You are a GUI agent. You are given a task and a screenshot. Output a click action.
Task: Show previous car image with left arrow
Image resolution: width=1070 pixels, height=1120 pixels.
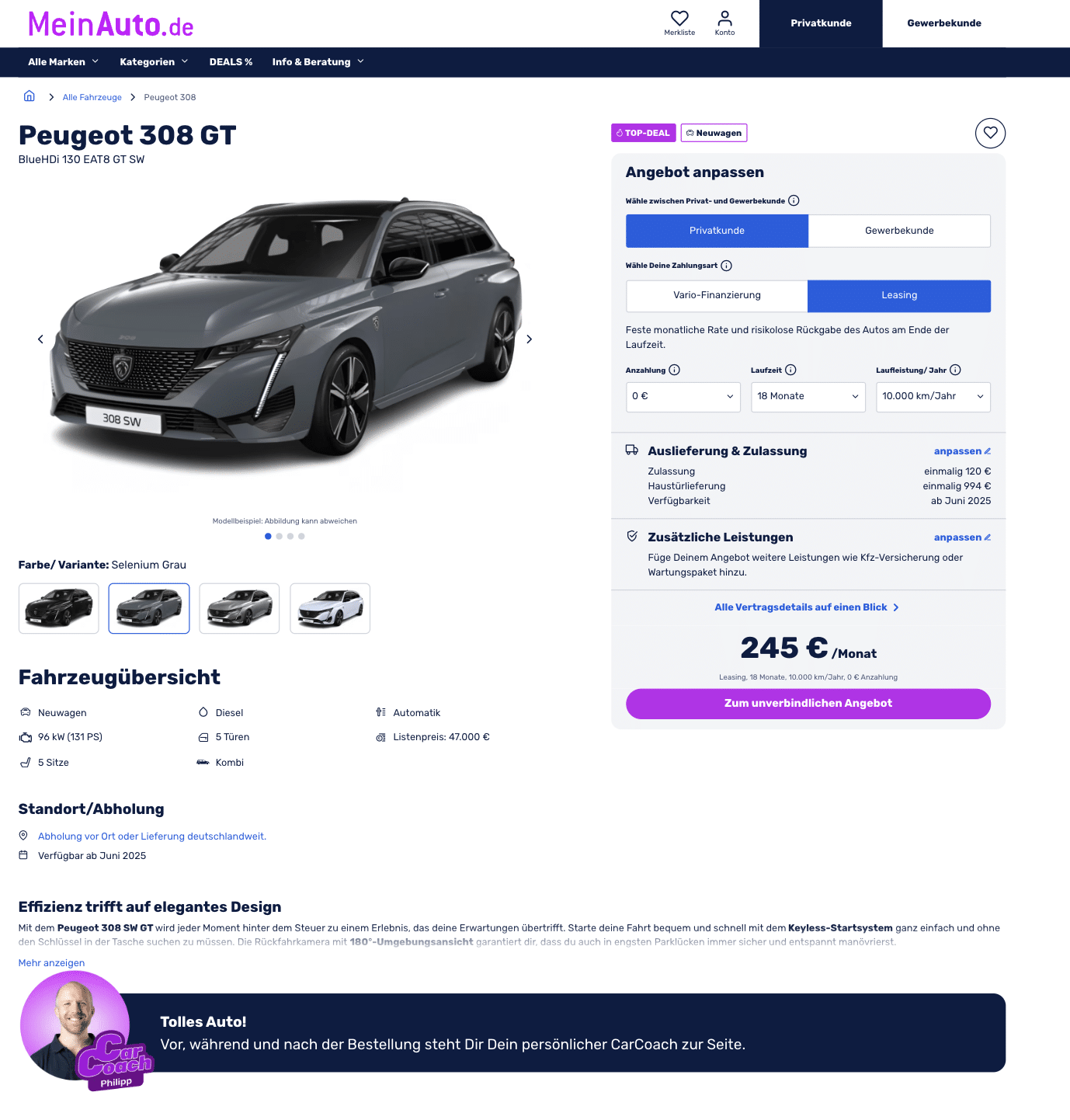[x=40, y=339]
